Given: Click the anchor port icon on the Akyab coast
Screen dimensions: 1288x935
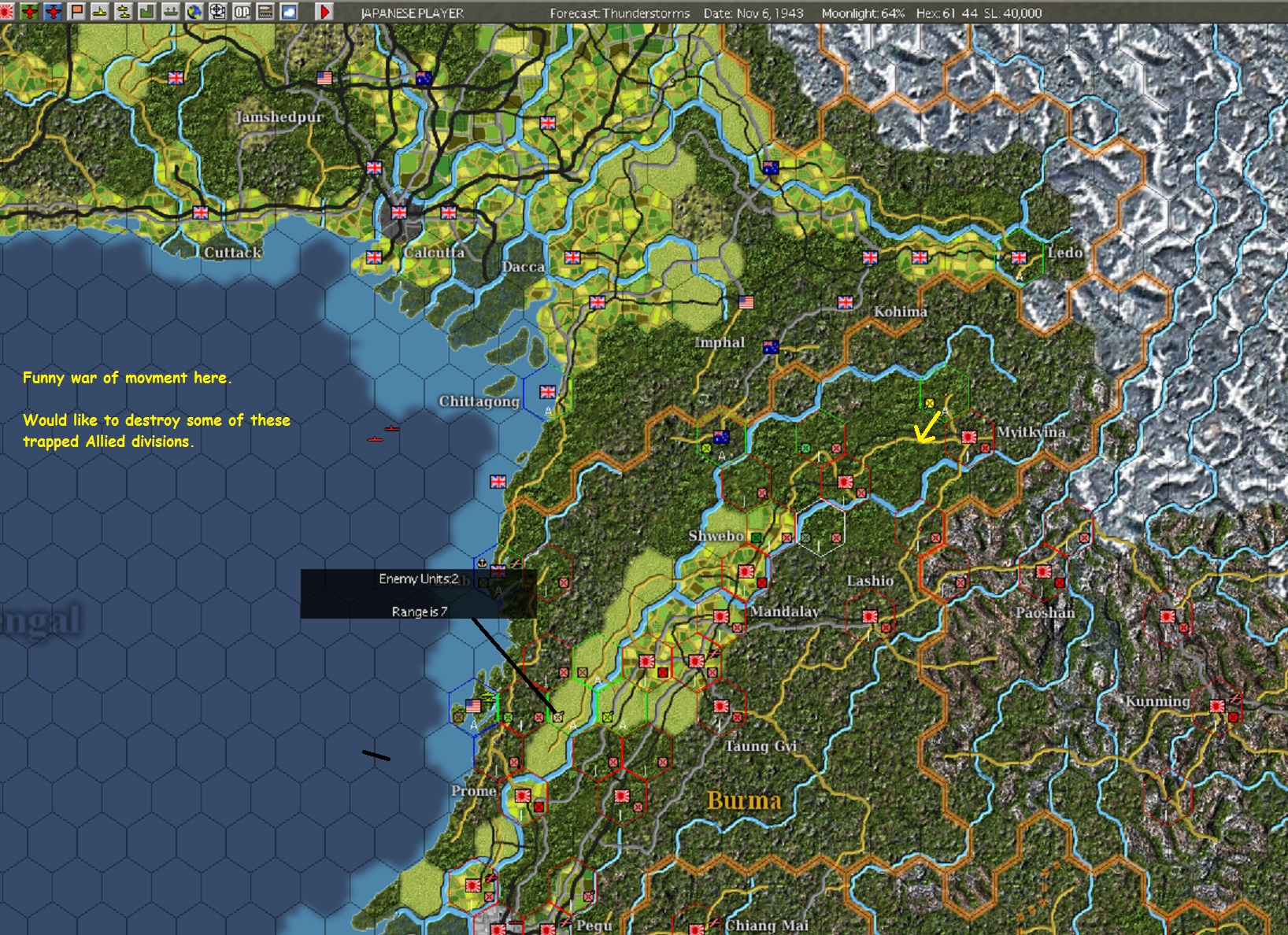Looking at the screenshot, I should (482, 563).
